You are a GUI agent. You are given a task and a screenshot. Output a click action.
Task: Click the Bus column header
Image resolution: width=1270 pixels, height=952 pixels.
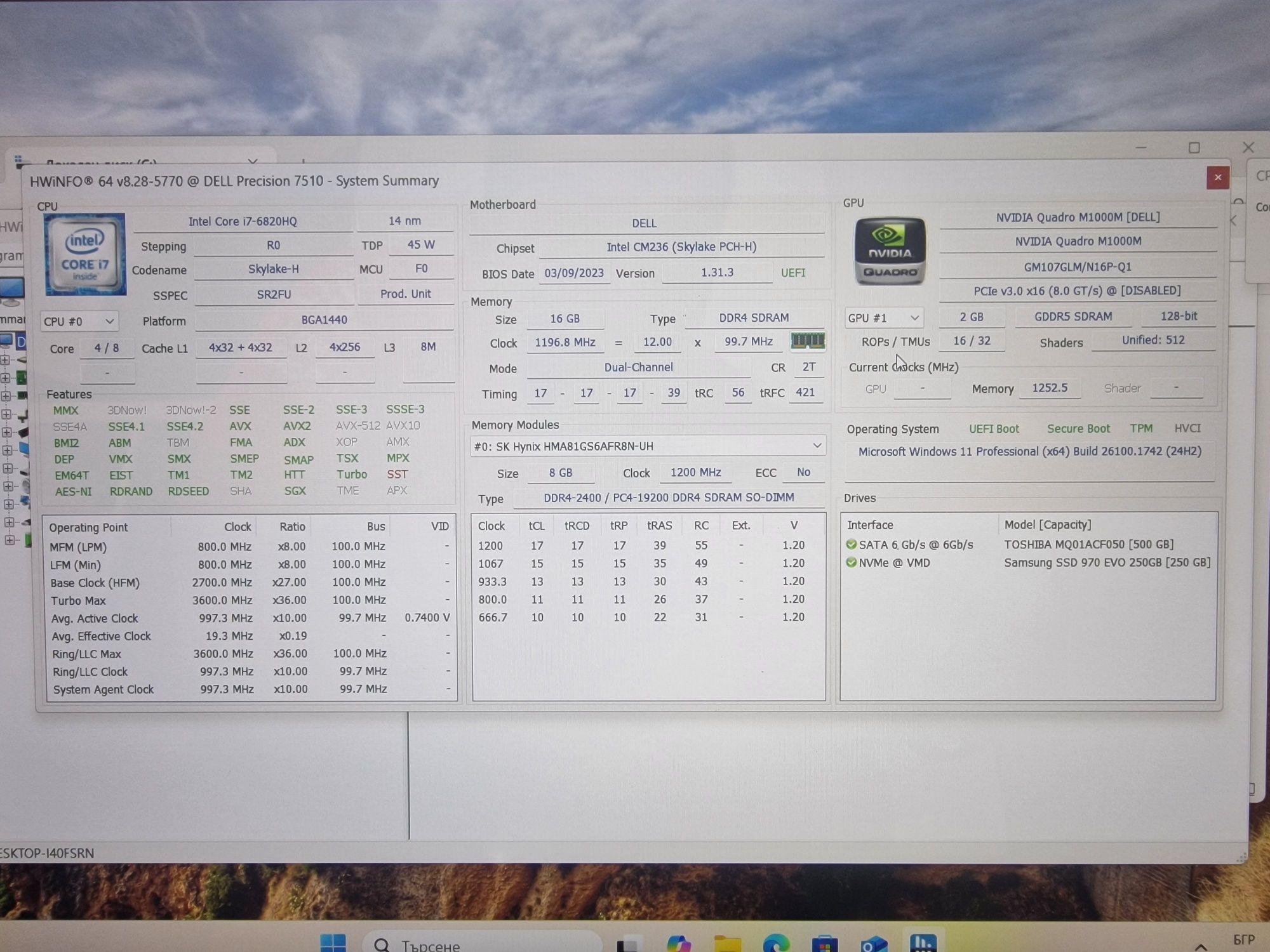[x=376, y=527]
